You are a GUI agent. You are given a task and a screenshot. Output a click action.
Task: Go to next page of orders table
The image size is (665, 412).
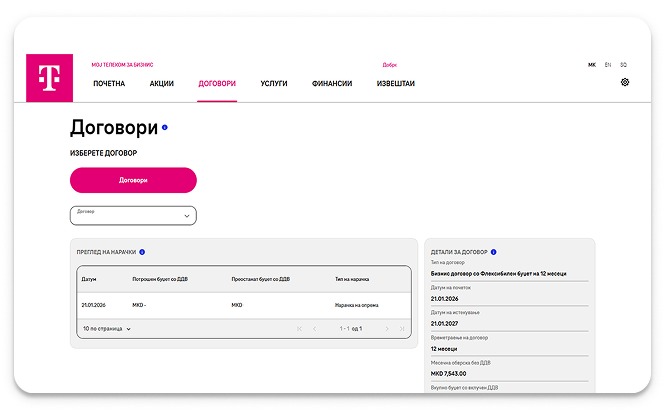coord(387,329)
